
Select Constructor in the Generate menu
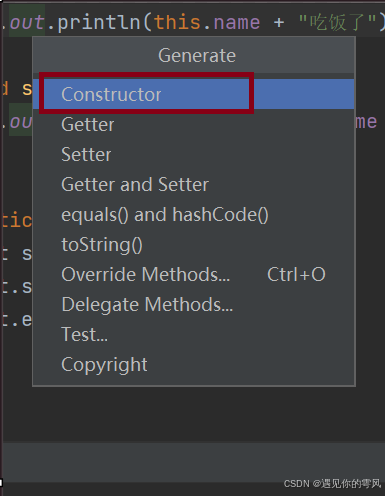pyautogui.click(x=193, y=94)
